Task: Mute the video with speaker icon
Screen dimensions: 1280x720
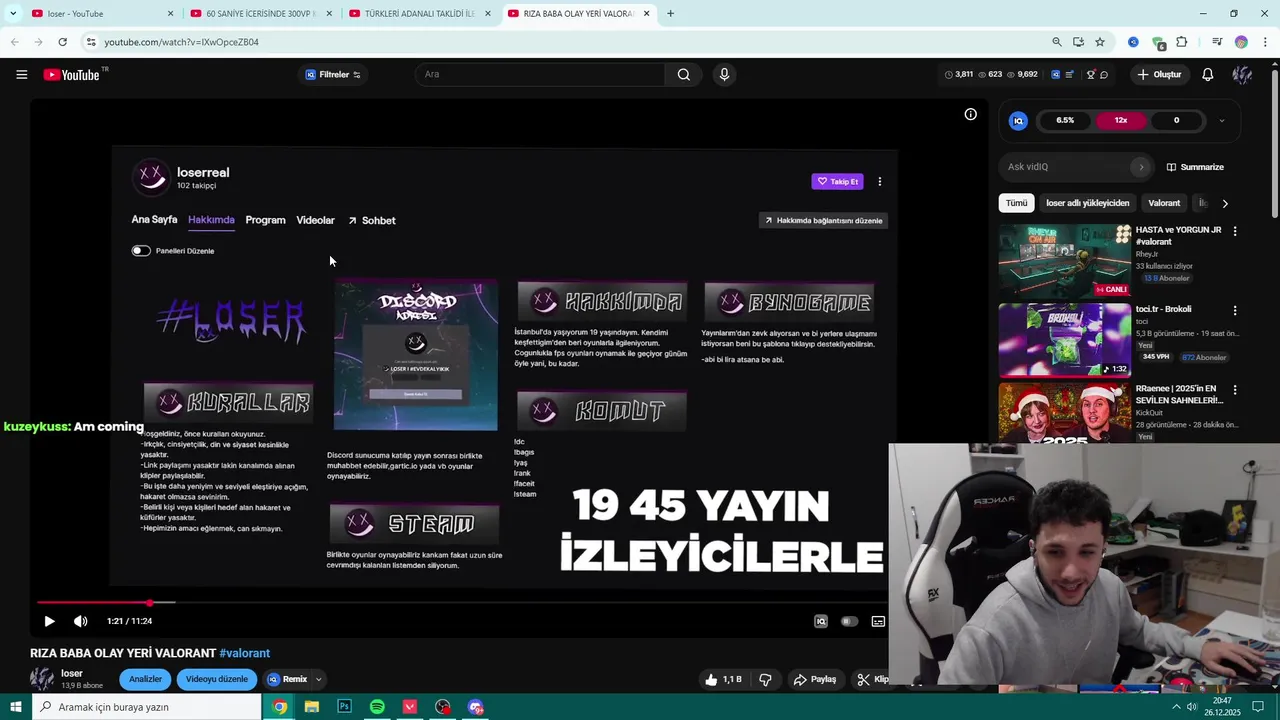Action: pos(81,621)
